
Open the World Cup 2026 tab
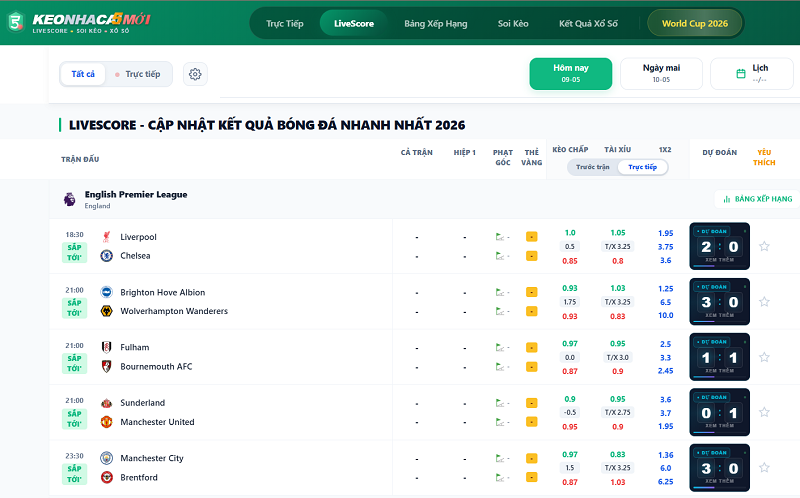tap(695, 23)
